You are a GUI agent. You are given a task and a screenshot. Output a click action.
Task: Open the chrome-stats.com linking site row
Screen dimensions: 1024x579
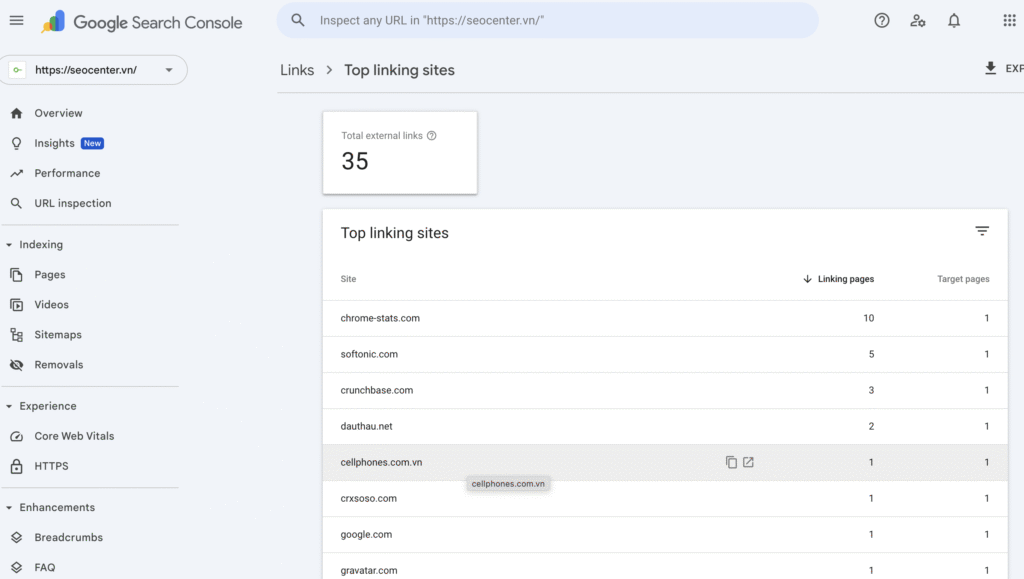[380, 318]
